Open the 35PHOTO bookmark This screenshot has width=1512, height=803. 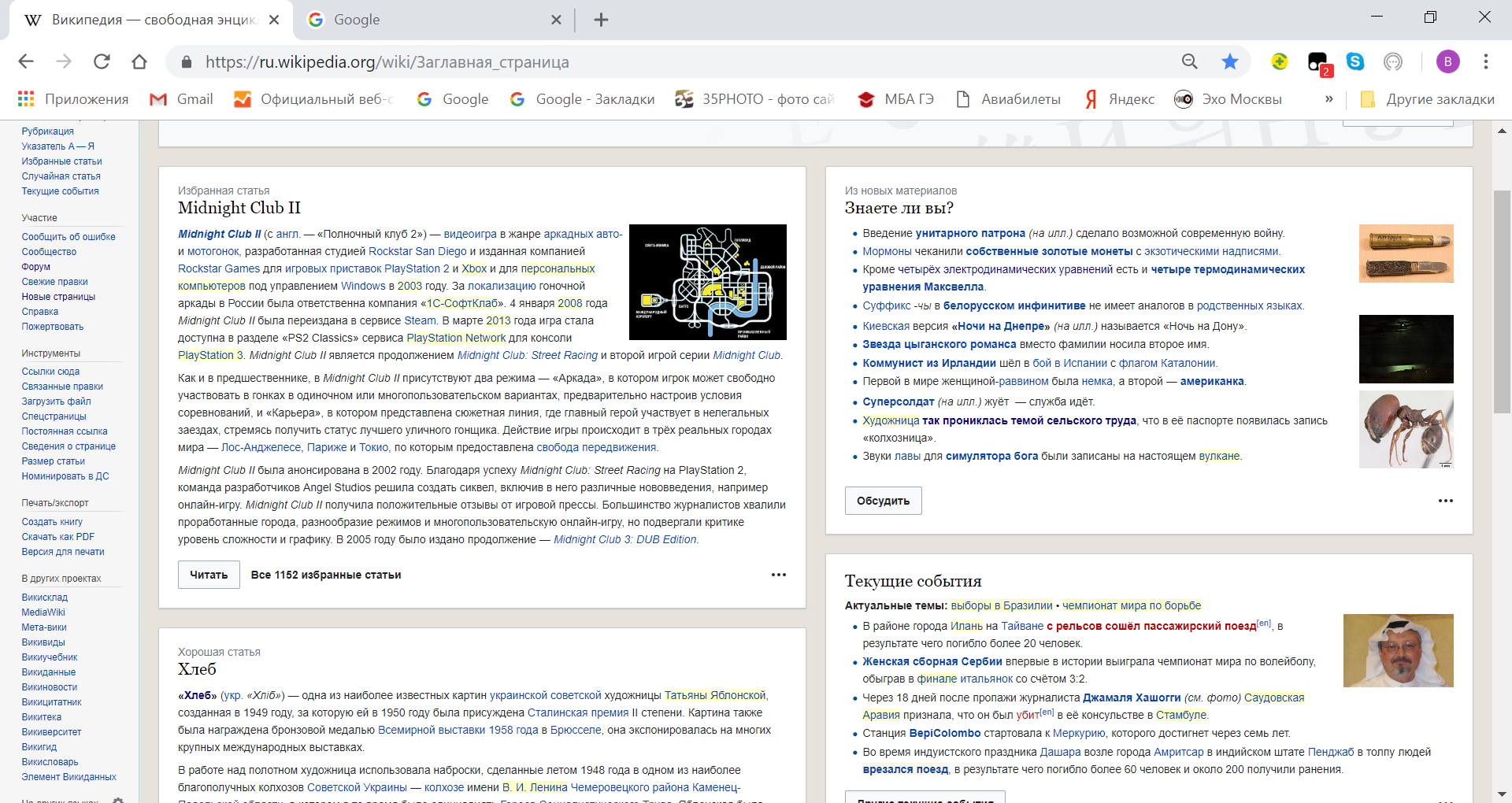755,99
